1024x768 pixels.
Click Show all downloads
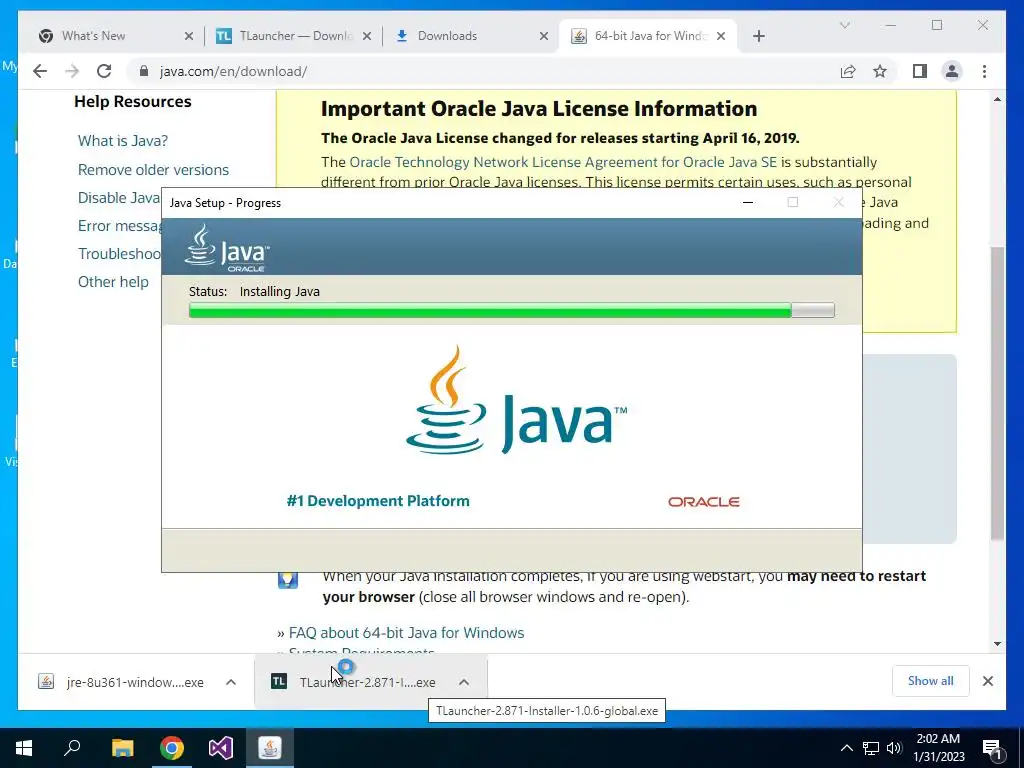tap(931, 681)
